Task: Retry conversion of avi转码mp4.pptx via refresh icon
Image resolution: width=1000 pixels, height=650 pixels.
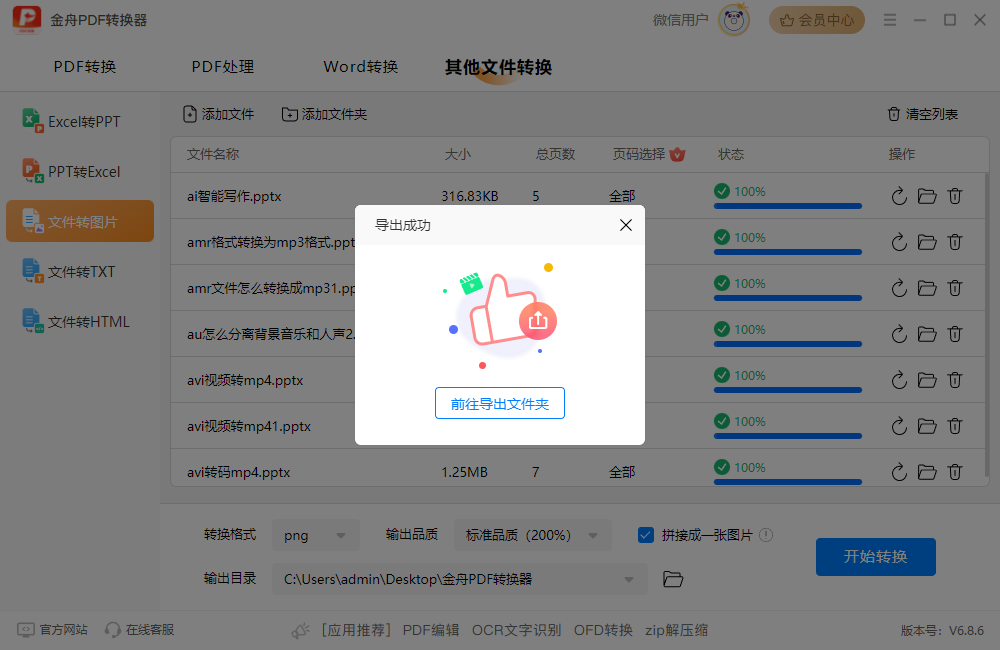Action: (898, 471)
